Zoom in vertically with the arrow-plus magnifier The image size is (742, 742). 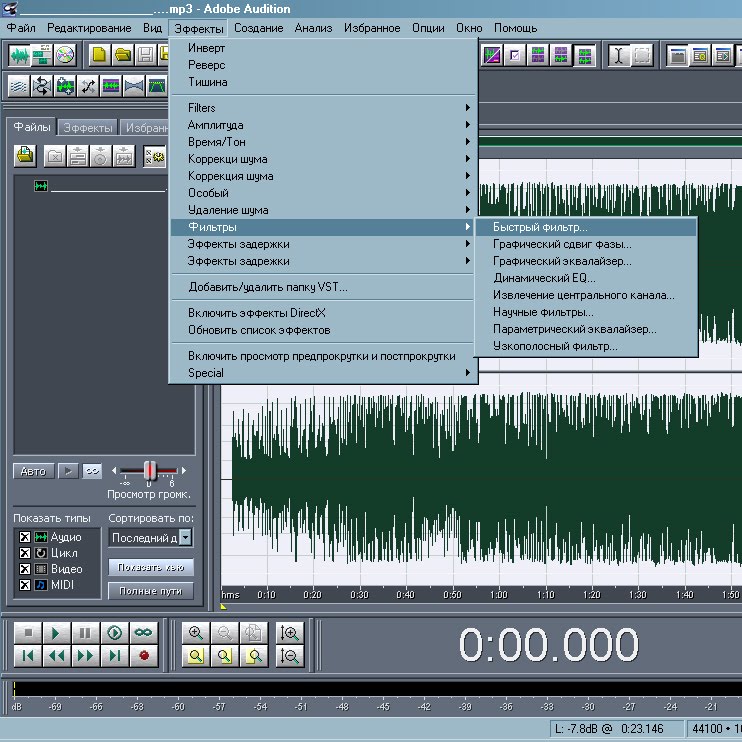(x=290, y=633)
